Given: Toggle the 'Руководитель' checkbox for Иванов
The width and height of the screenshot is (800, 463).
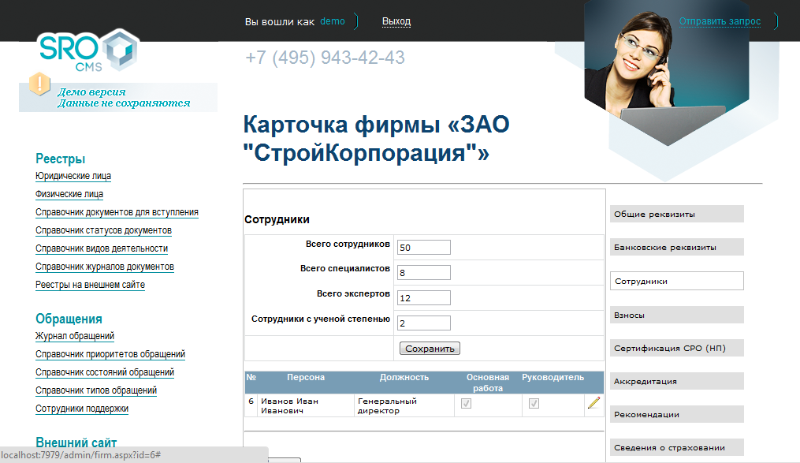Looking at the screenshot, I should pos(534,403).
